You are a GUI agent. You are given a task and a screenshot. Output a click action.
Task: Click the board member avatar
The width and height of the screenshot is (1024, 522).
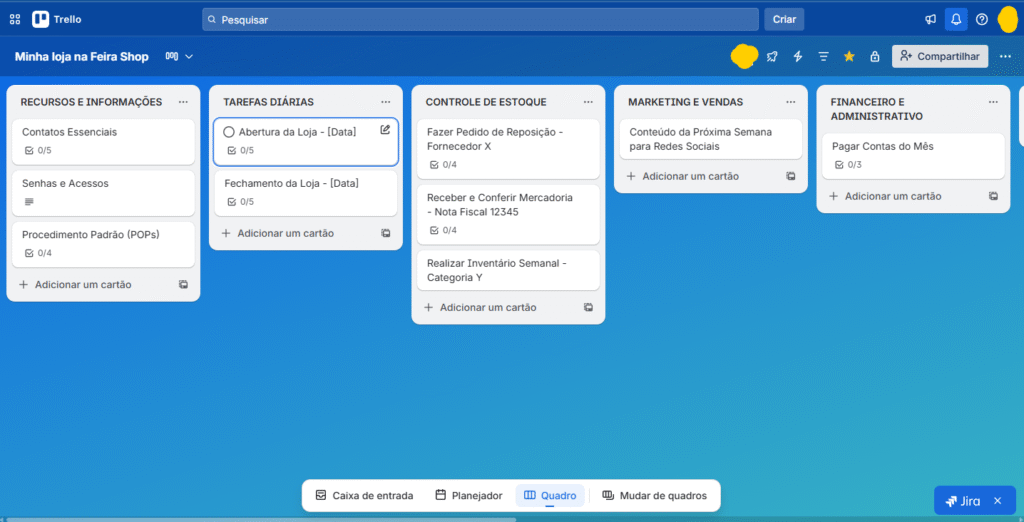(744, 56)
